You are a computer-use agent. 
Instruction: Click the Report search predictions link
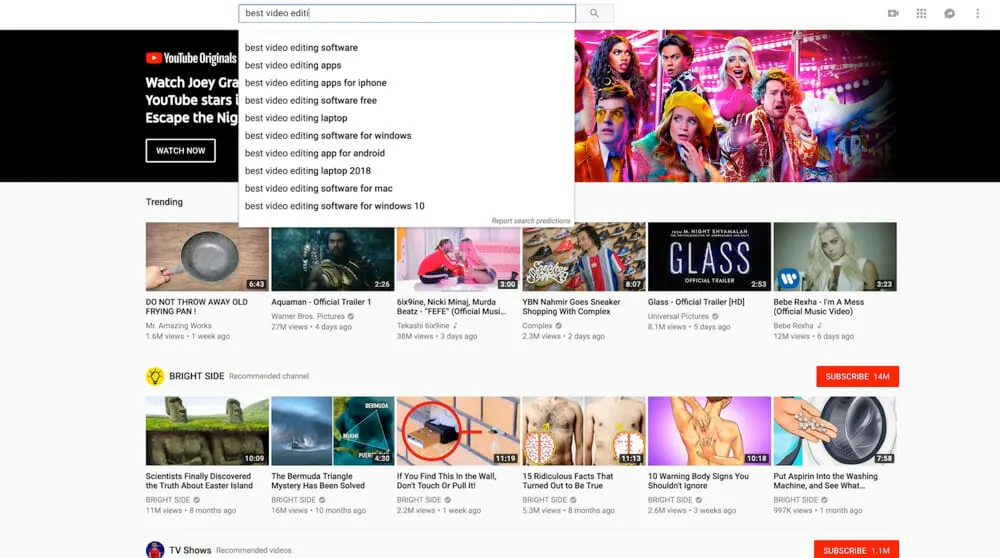point(530,221)
